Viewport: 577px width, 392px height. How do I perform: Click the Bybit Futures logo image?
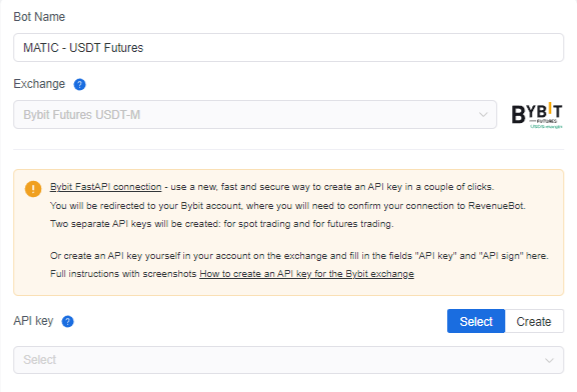click(537, 115)
